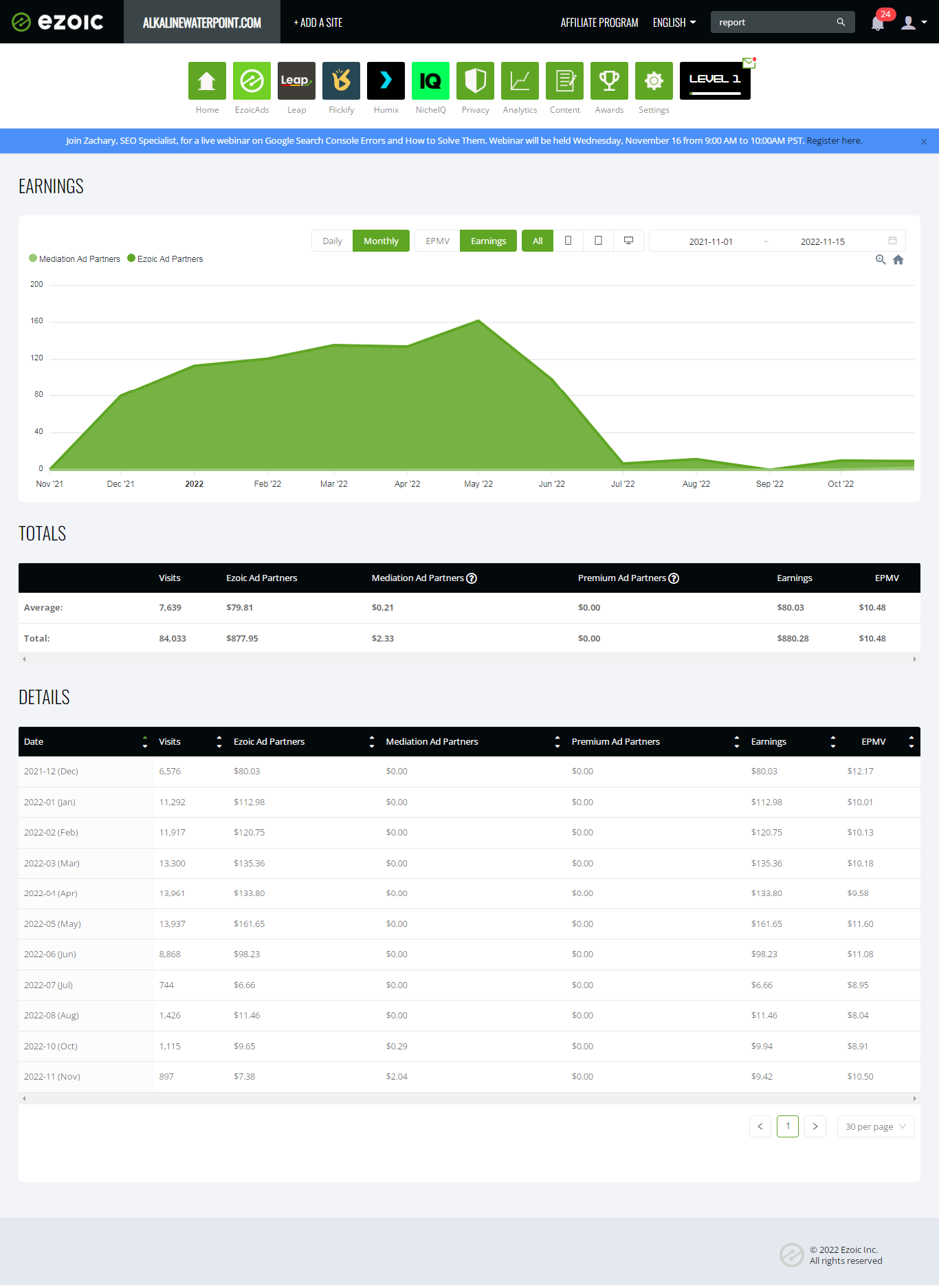Open the 30 per page dropdown

coord(876,1126)
